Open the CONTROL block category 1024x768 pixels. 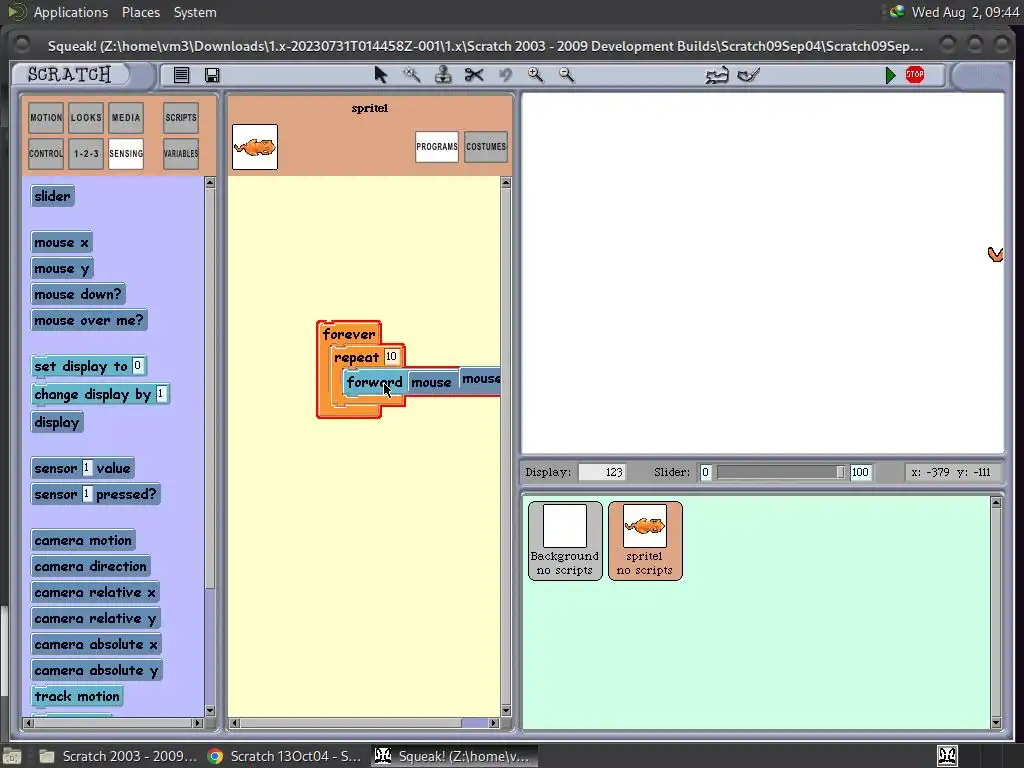[46, 153]
